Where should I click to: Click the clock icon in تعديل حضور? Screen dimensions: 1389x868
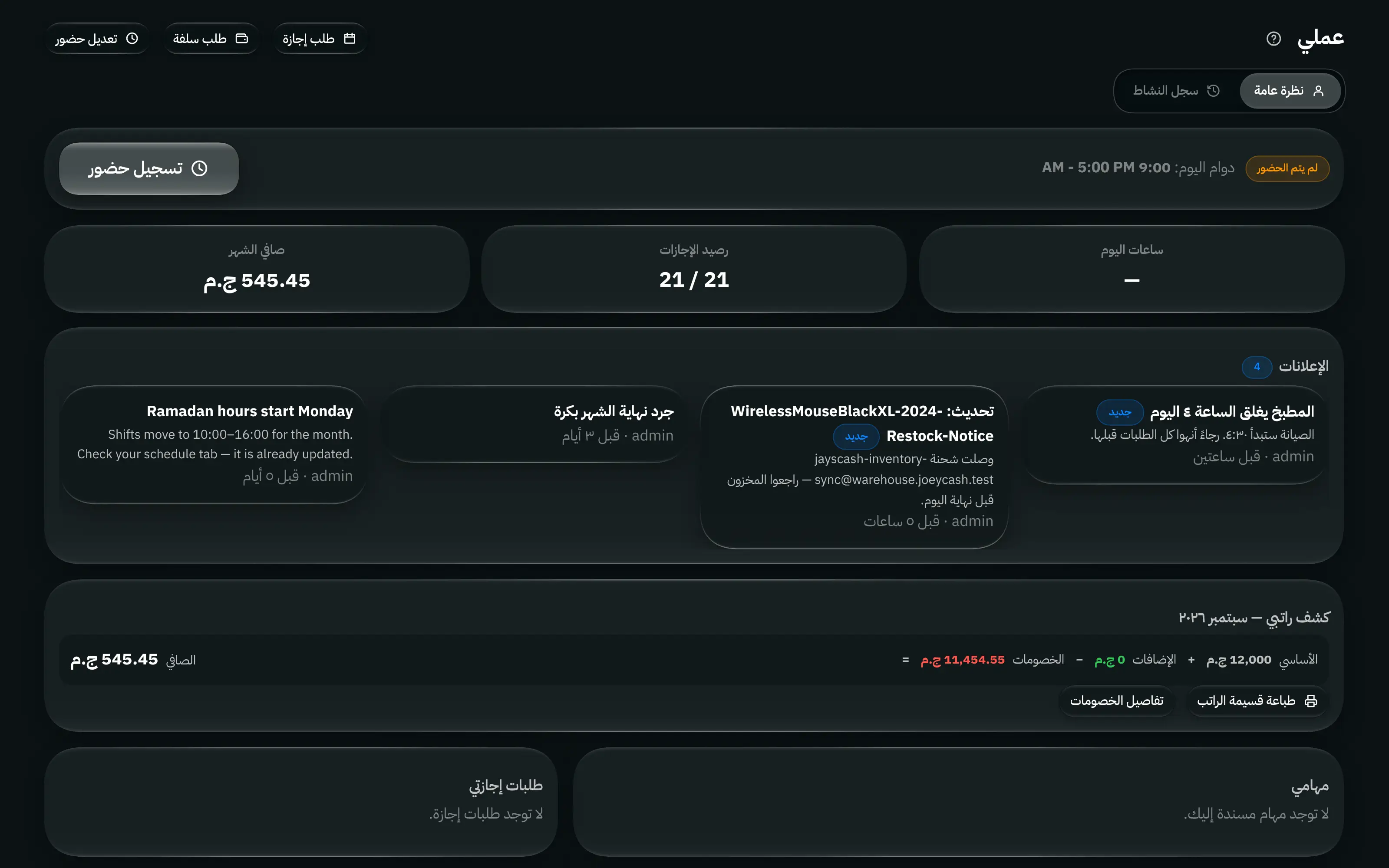point(132,39)
